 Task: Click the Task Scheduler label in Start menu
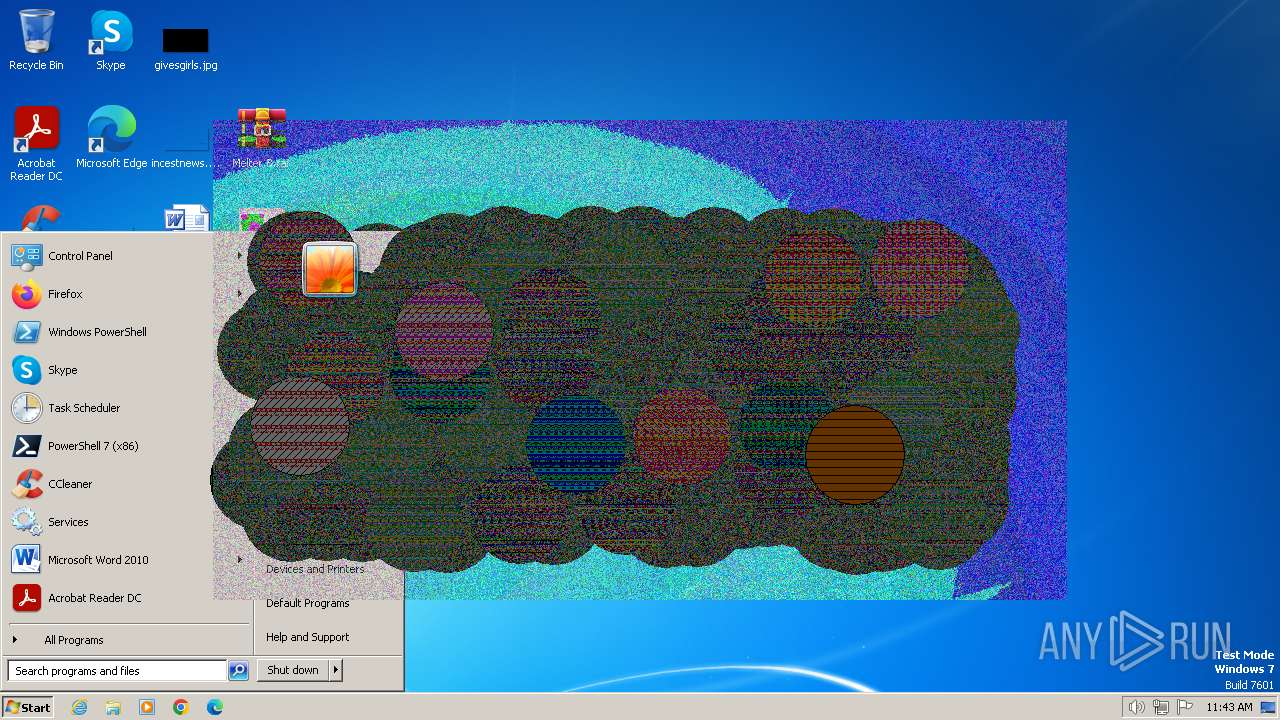[x=84, y=408]
